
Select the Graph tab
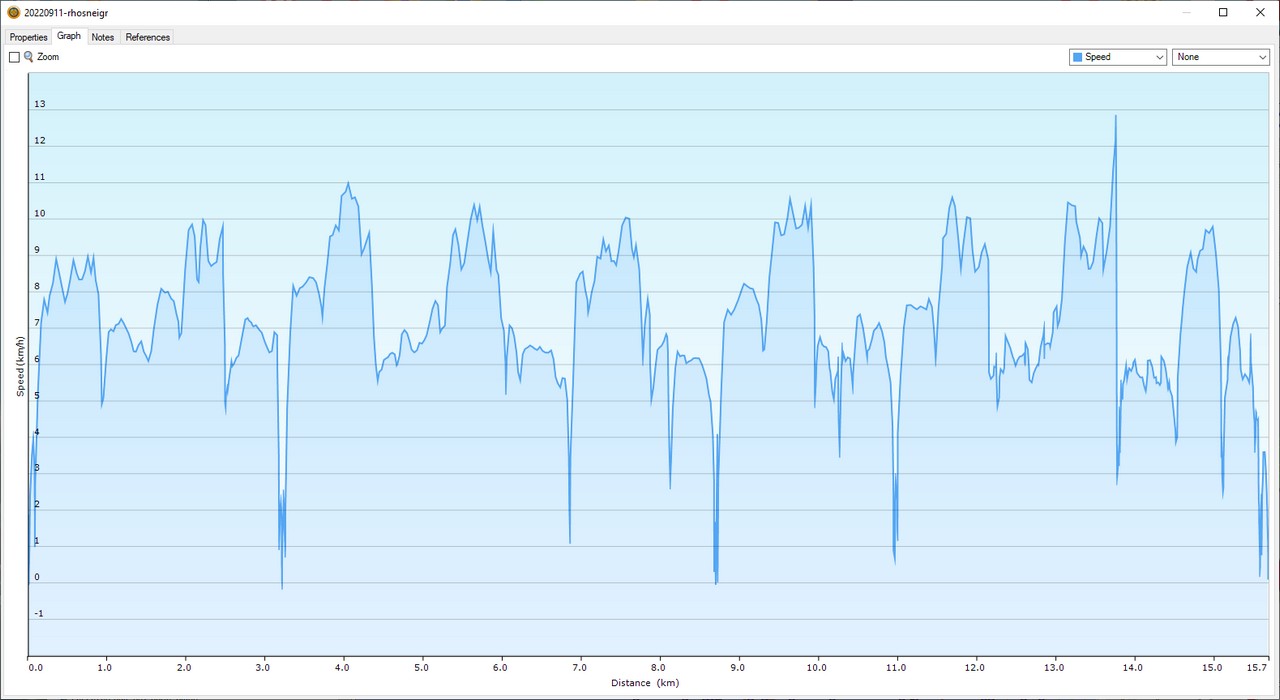pyautogui.click(x=69, y=36)
